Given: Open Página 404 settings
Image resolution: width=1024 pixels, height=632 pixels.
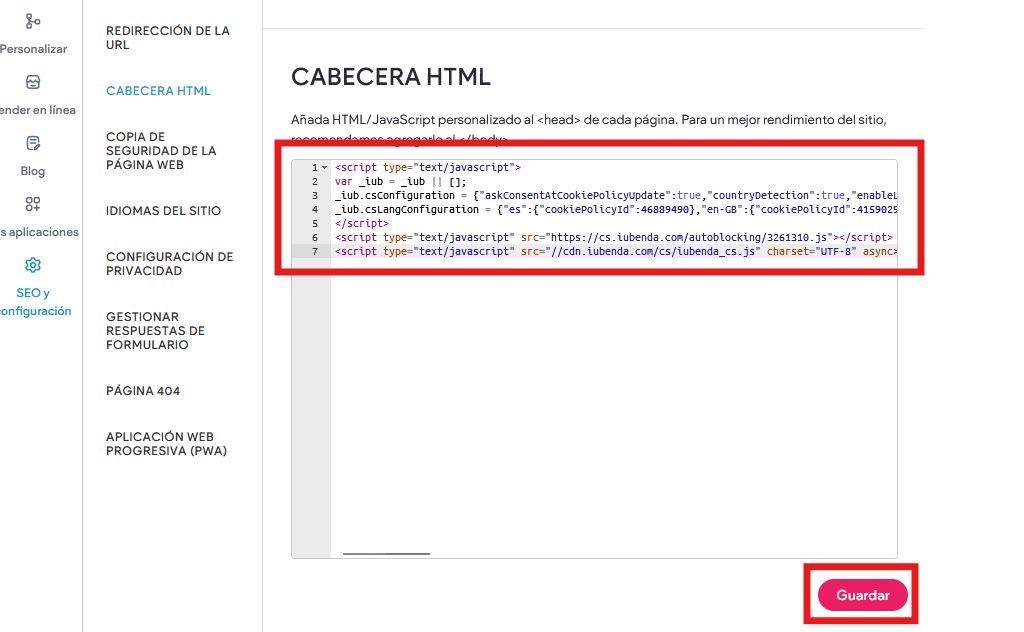Looking at the screenshot, I should click(143, 390).
